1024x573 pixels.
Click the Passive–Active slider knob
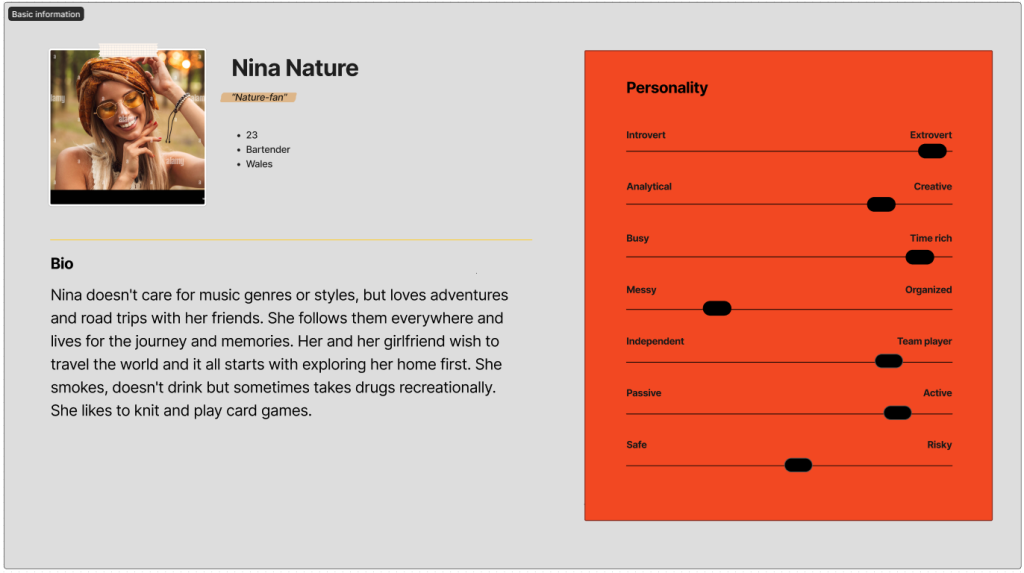(x=897, y=413)
